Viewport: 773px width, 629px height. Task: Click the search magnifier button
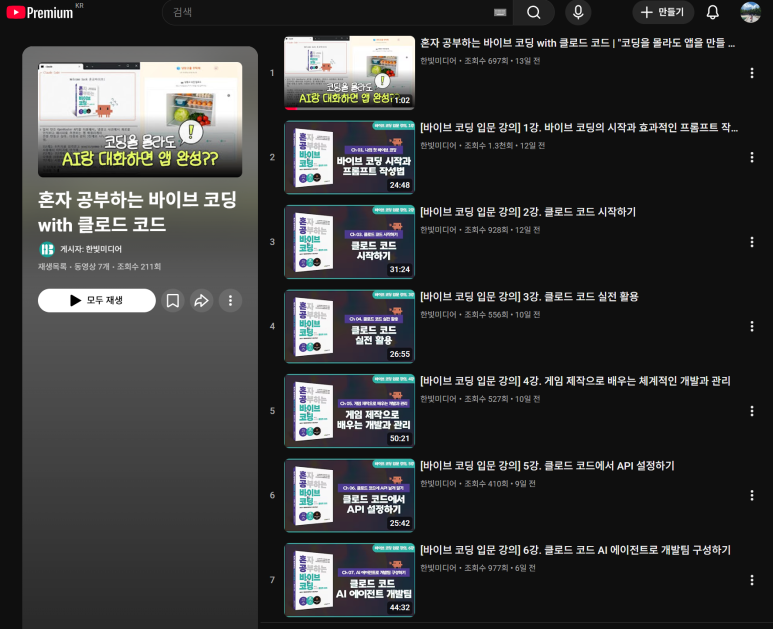533,12
